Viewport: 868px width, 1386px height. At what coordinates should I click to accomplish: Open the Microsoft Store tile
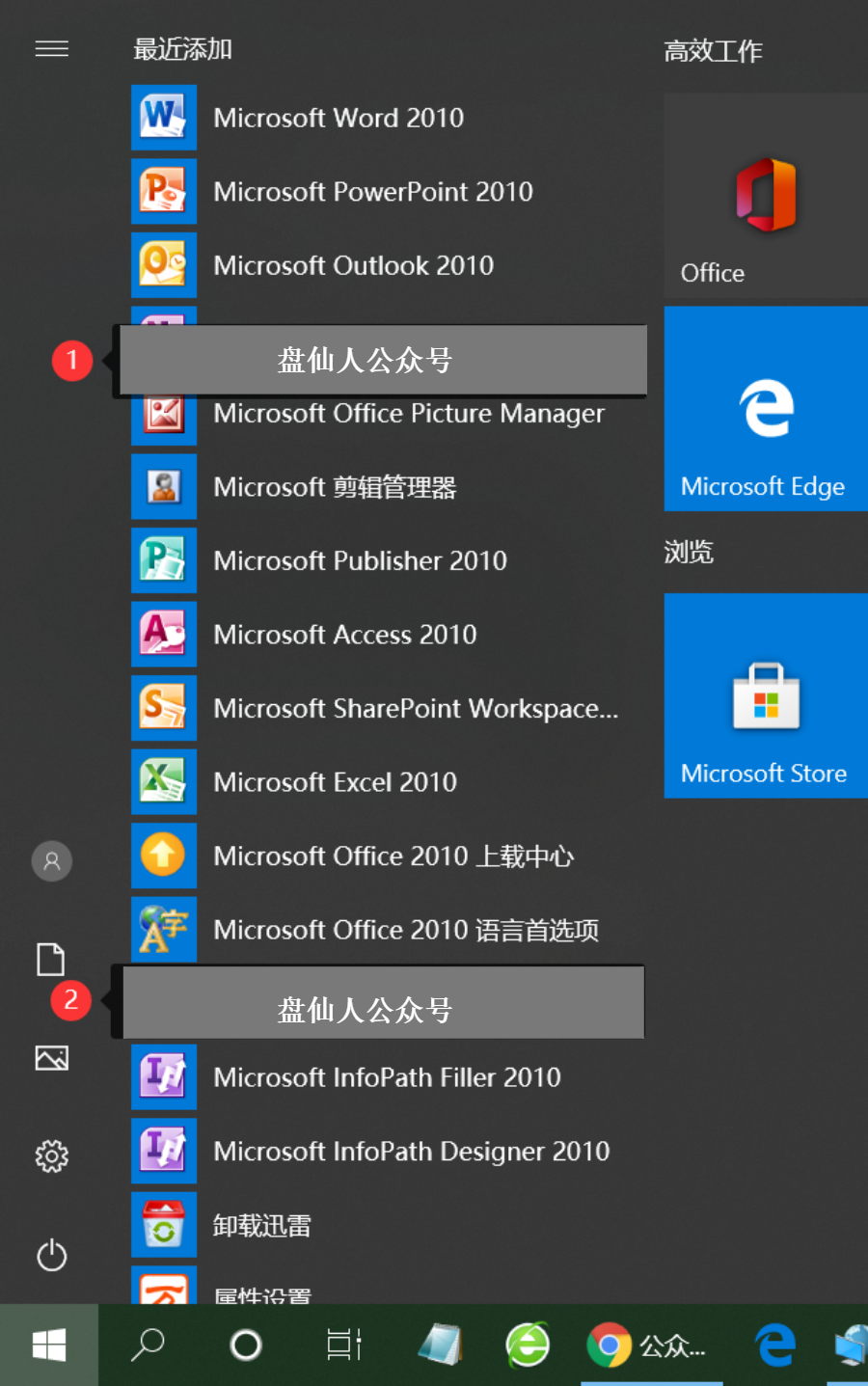(766, 695)
